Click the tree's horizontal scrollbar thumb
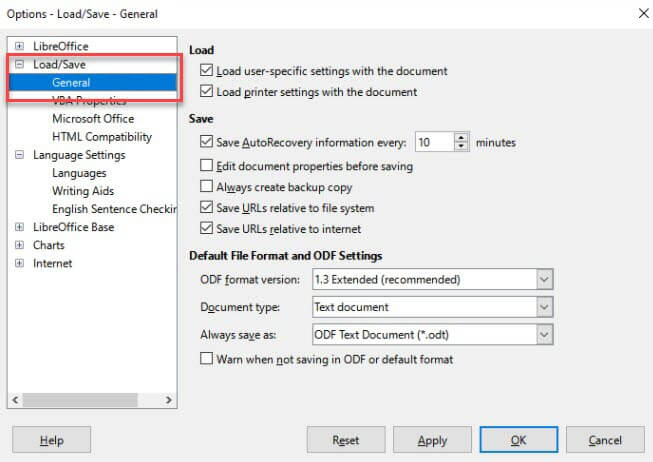 pyautogui.click(x=80, y=400)
